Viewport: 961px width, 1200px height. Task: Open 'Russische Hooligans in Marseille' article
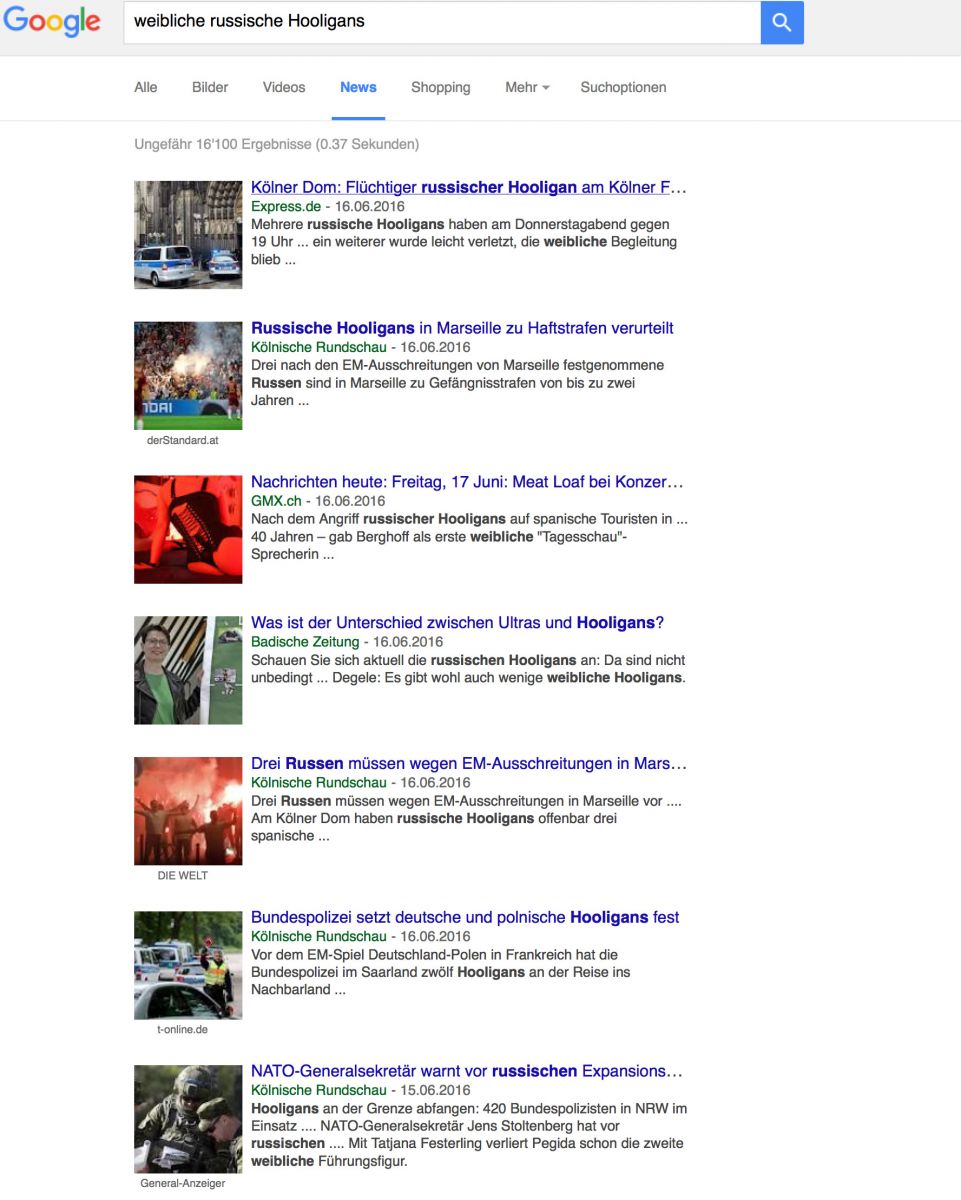click(x=462, y=328)
